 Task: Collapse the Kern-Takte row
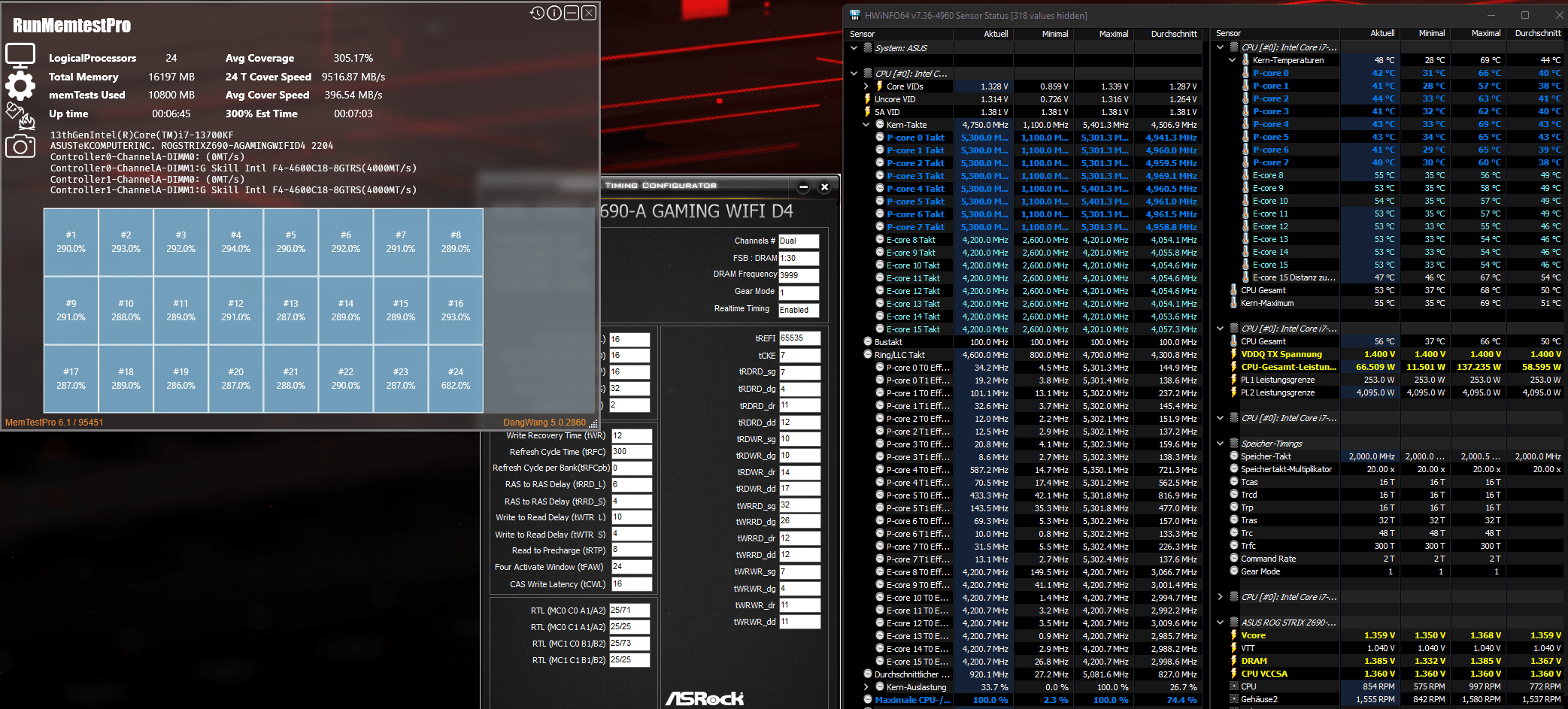pos(866,125)
